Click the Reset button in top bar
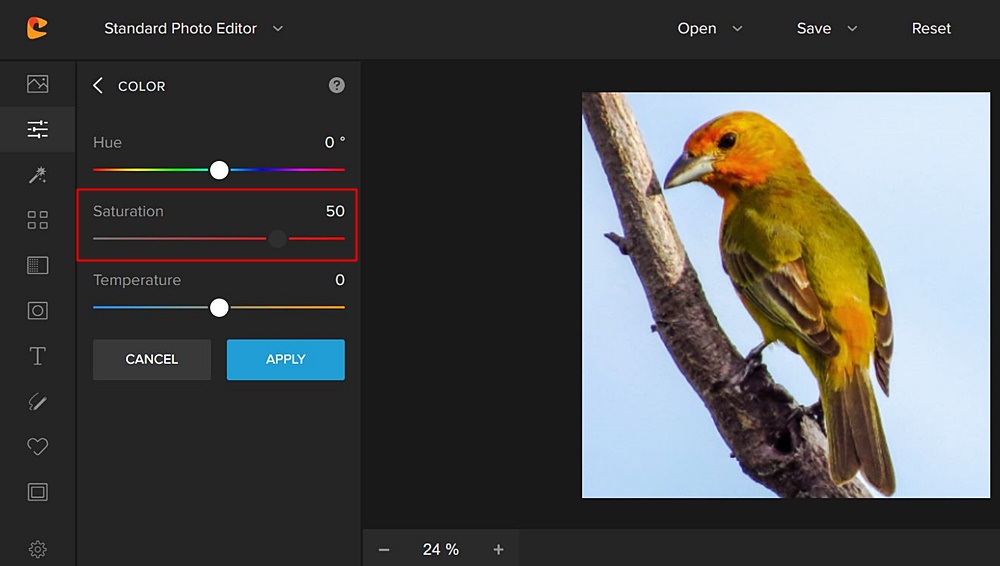 [931, 28]
